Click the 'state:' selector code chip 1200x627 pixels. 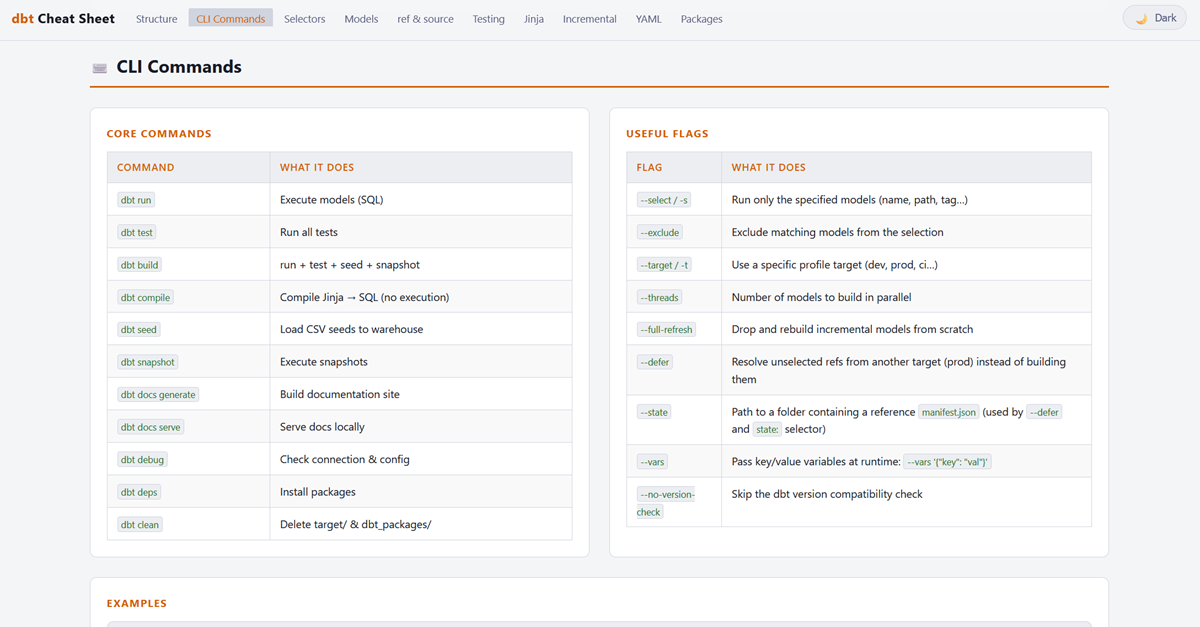coord(768,429)
